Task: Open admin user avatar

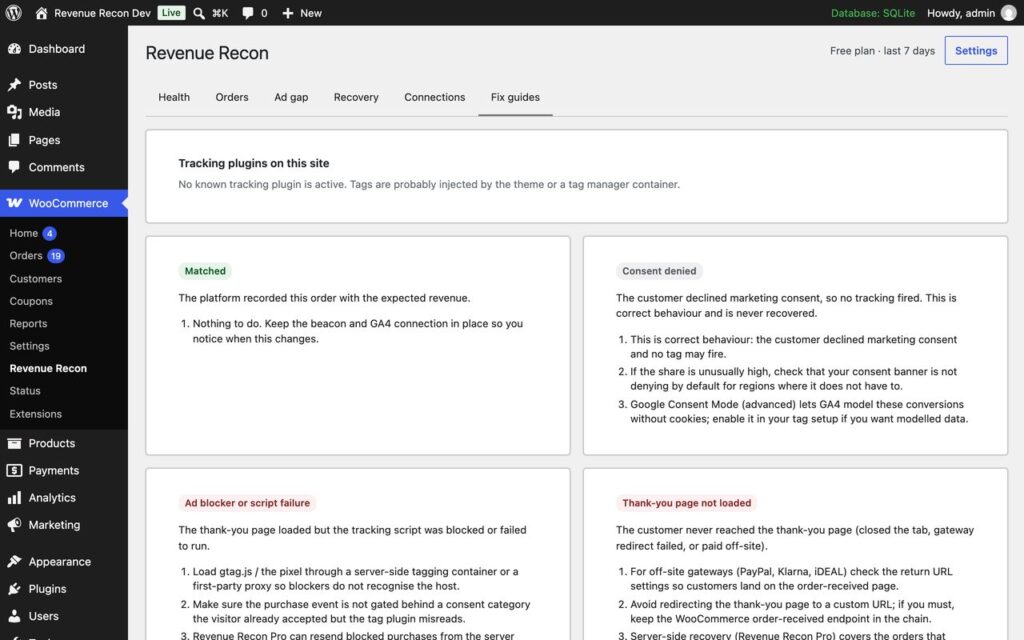Action: click(1008, 13)
